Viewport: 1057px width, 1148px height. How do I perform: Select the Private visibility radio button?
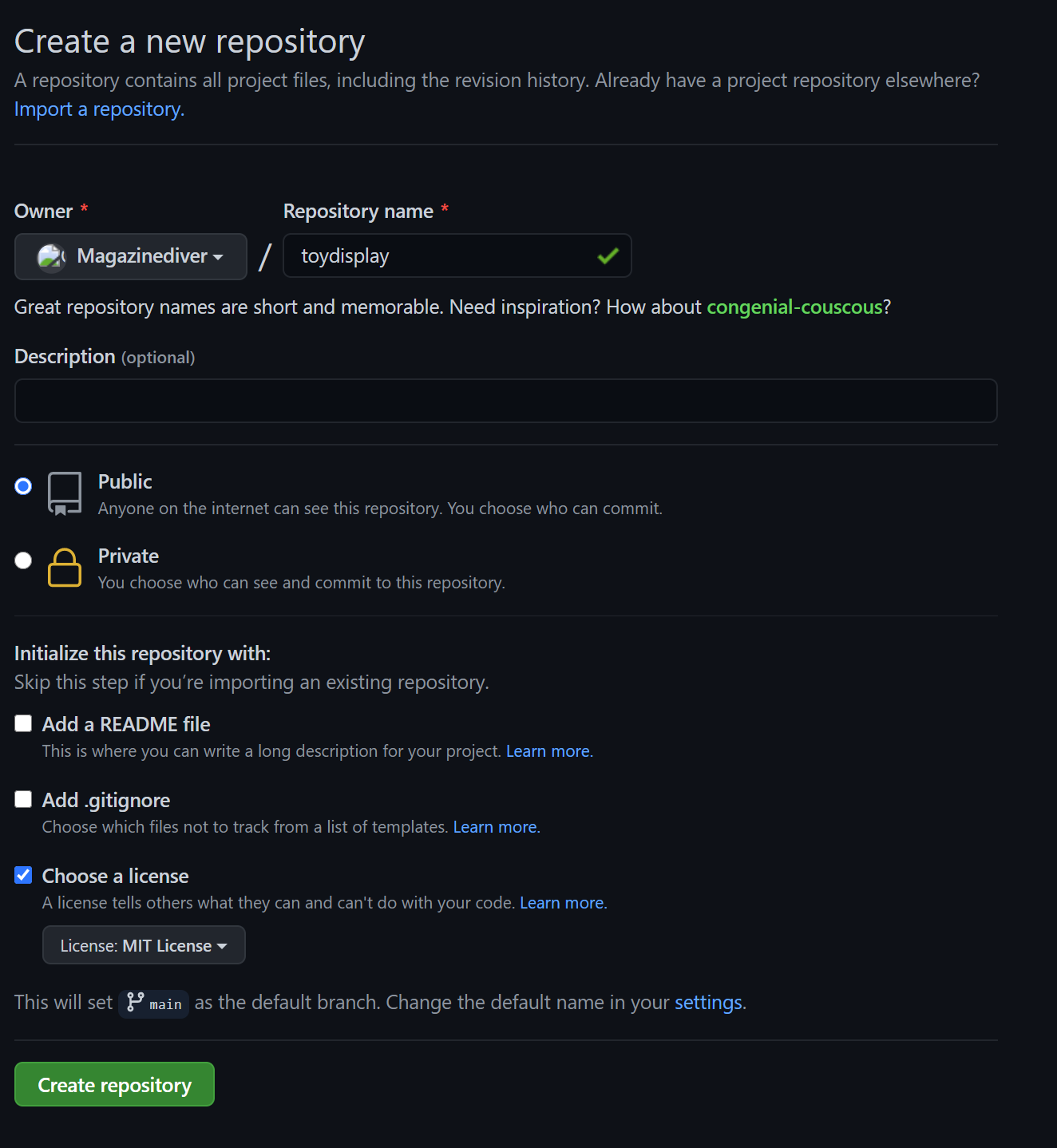[x=23, y=560]
